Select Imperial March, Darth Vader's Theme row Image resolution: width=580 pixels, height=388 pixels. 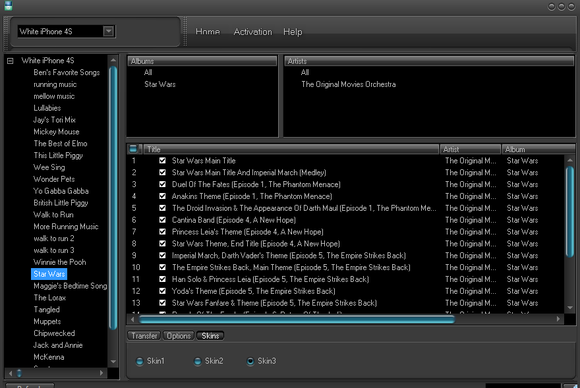tap(345, 256)
